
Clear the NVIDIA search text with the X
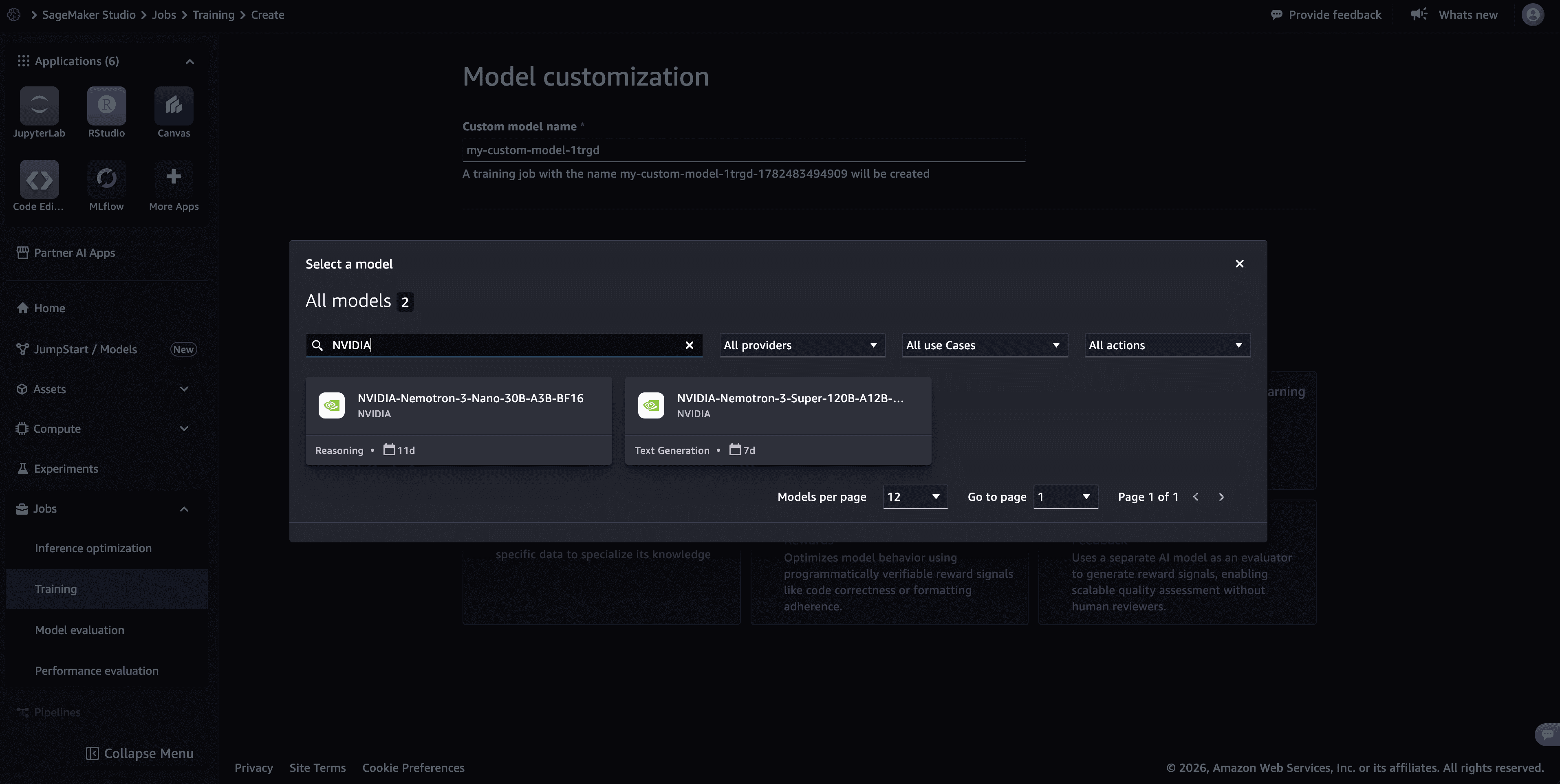[x=689, y=345]
